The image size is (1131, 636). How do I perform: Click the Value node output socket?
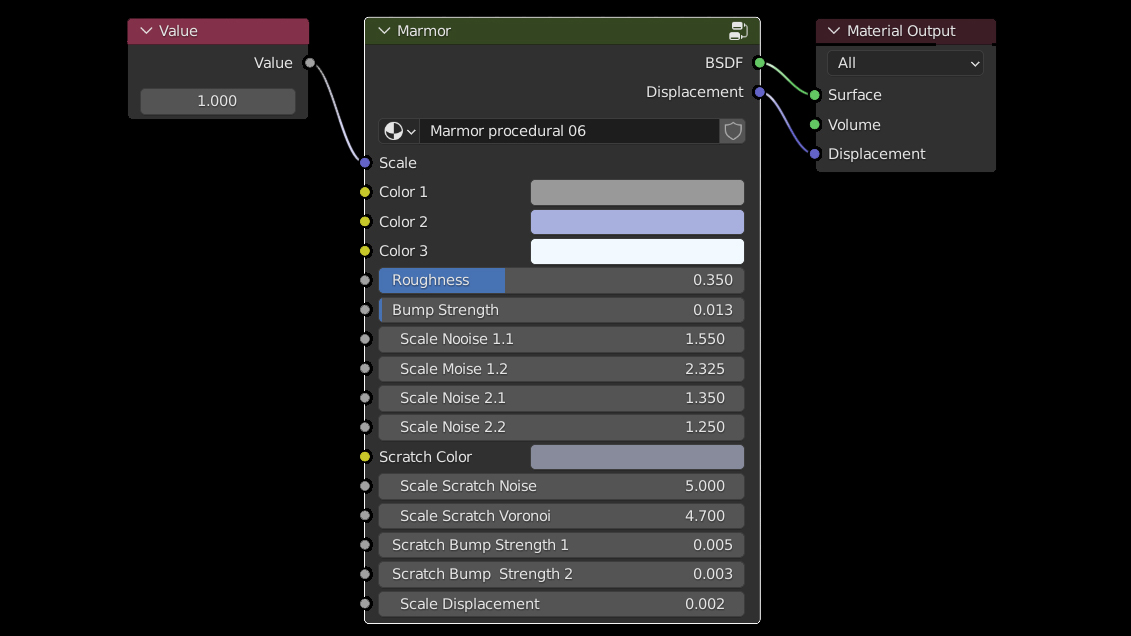click(310, 63)
